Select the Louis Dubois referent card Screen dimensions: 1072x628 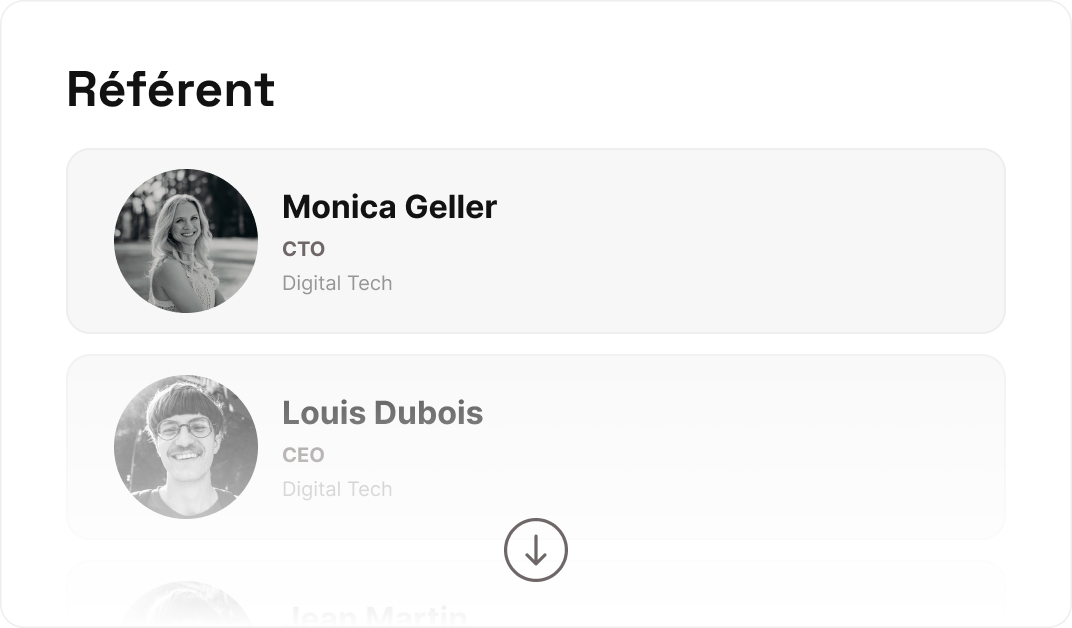(x=535, y=447)
